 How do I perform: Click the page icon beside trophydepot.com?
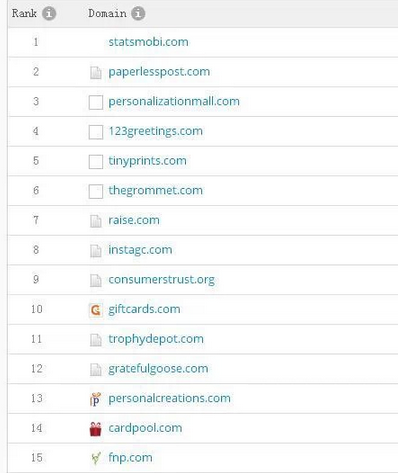pos(96,340)
